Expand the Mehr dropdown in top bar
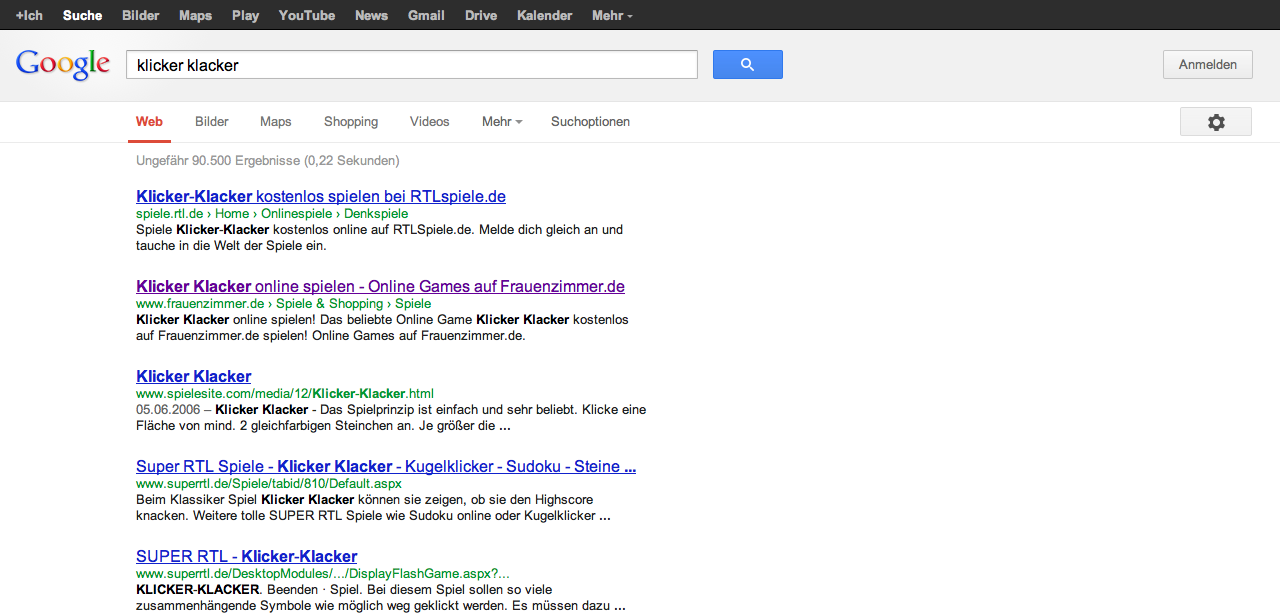The height and width of the screenshot is (614, 1280). 611,15
